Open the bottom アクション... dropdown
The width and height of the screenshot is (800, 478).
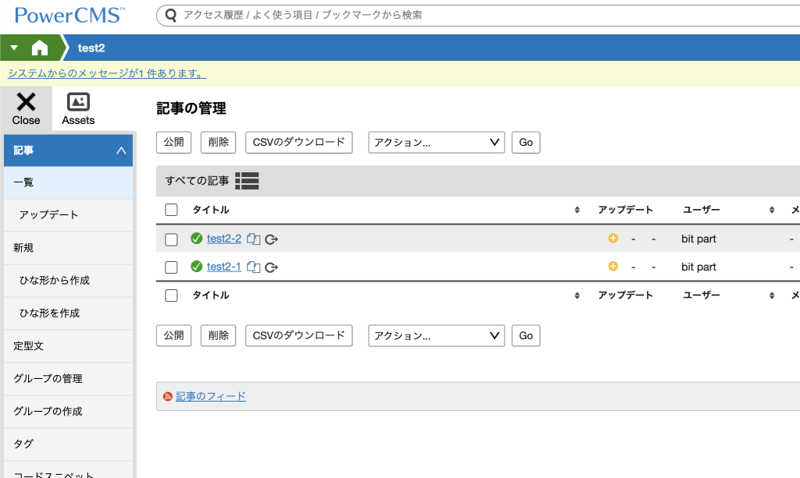click(436, 336)
